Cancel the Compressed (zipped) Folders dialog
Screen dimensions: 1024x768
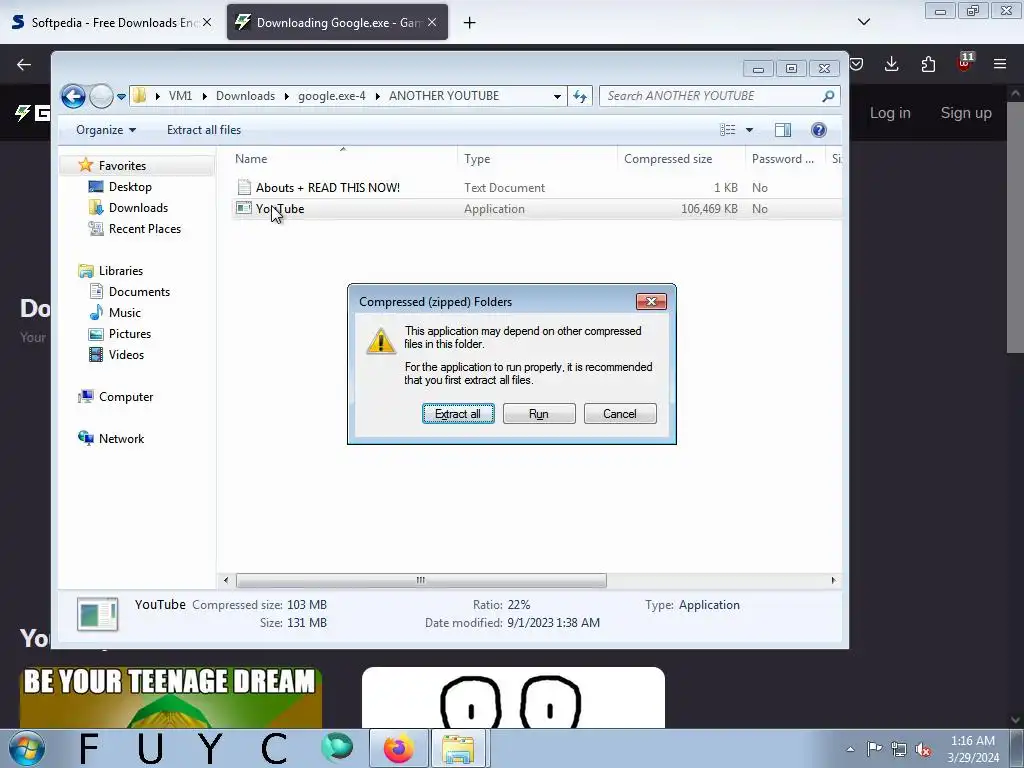[x=620, y=413]
